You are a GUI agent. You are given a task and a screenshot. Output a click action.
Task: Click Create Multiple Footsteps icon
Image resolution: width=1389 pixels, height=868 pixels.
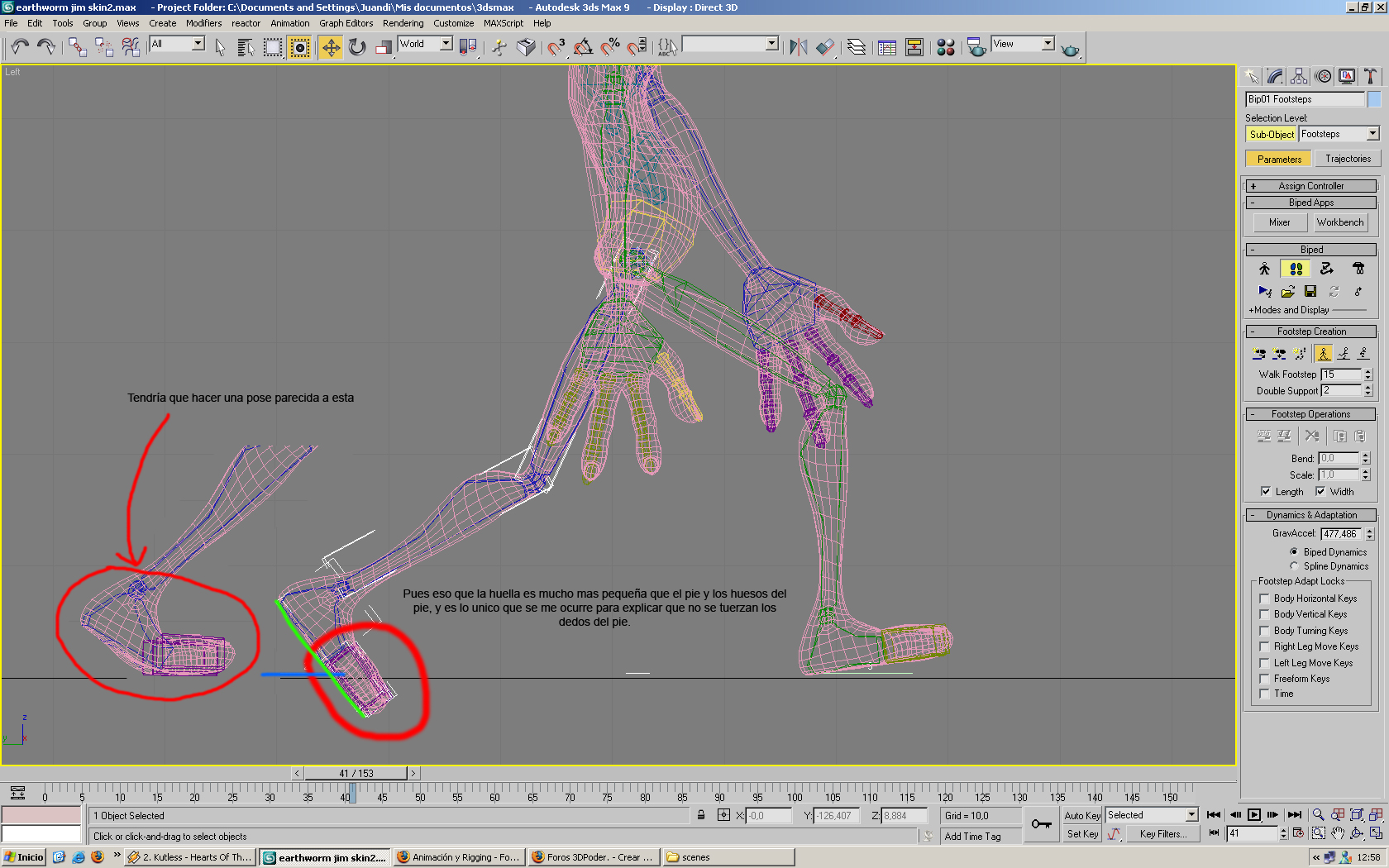[x=1300, y=354]
